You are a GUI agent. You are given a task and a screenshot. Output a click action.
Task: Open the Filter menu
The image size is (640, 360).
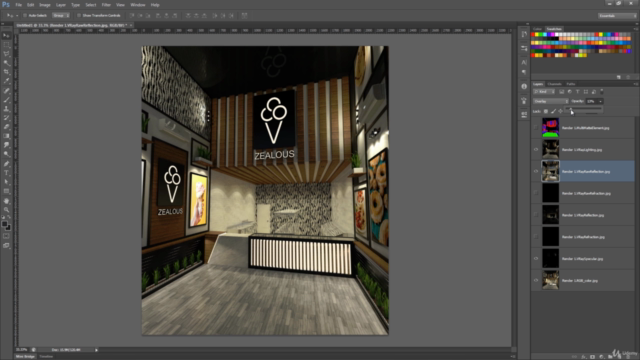[106, 5]
